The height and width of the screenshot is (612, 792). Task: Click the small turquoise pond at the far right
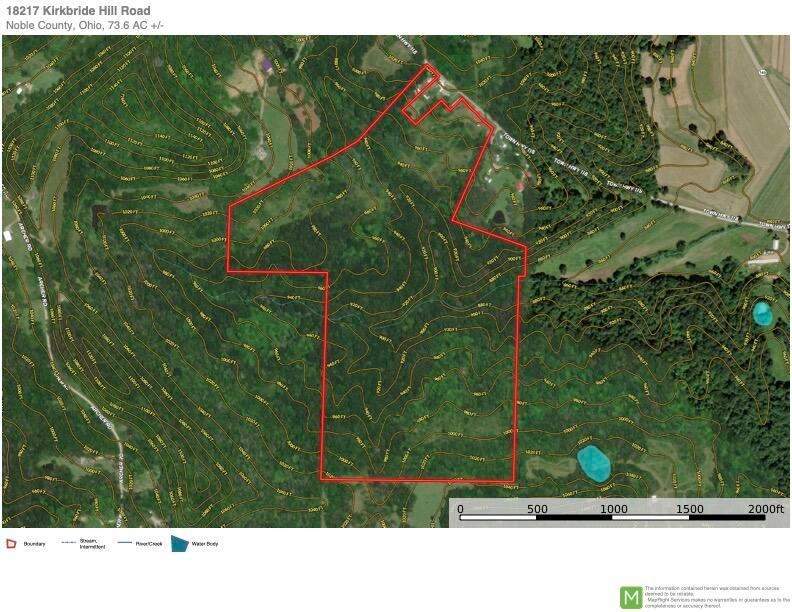762,313
